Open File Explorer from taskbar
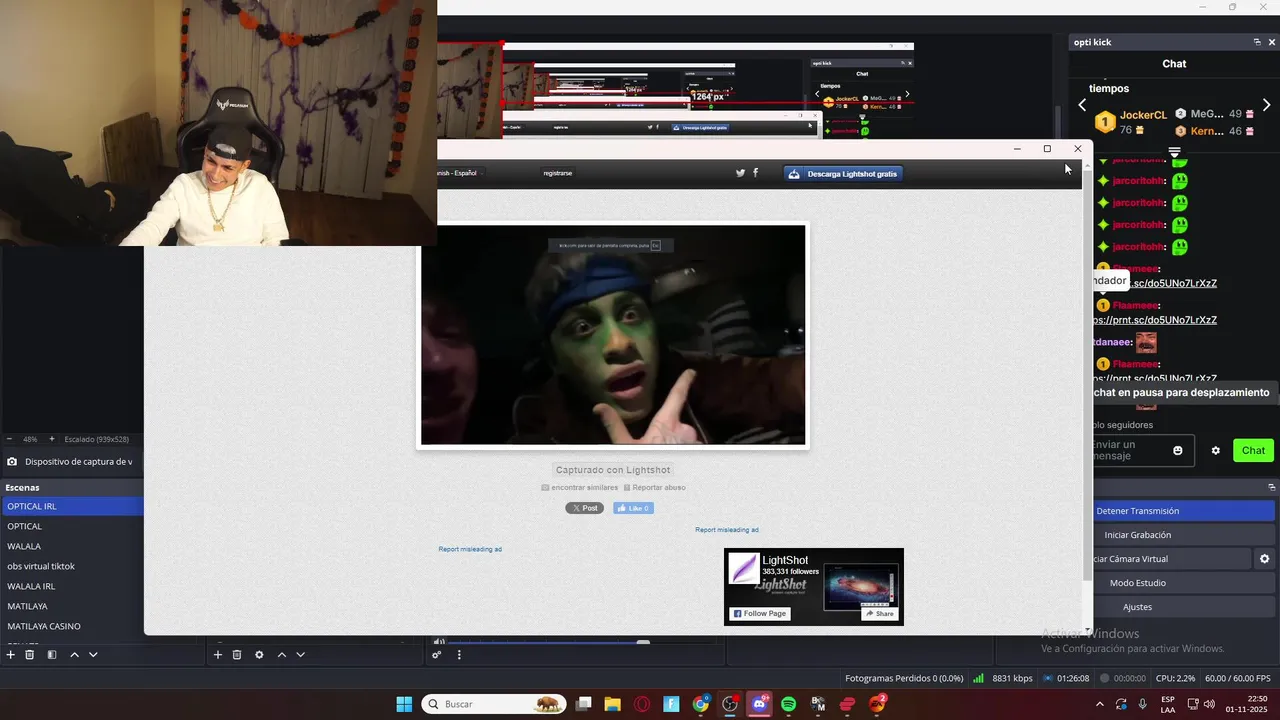The image size is (1280, 720). pyautogui.click(x=612, y=704)
